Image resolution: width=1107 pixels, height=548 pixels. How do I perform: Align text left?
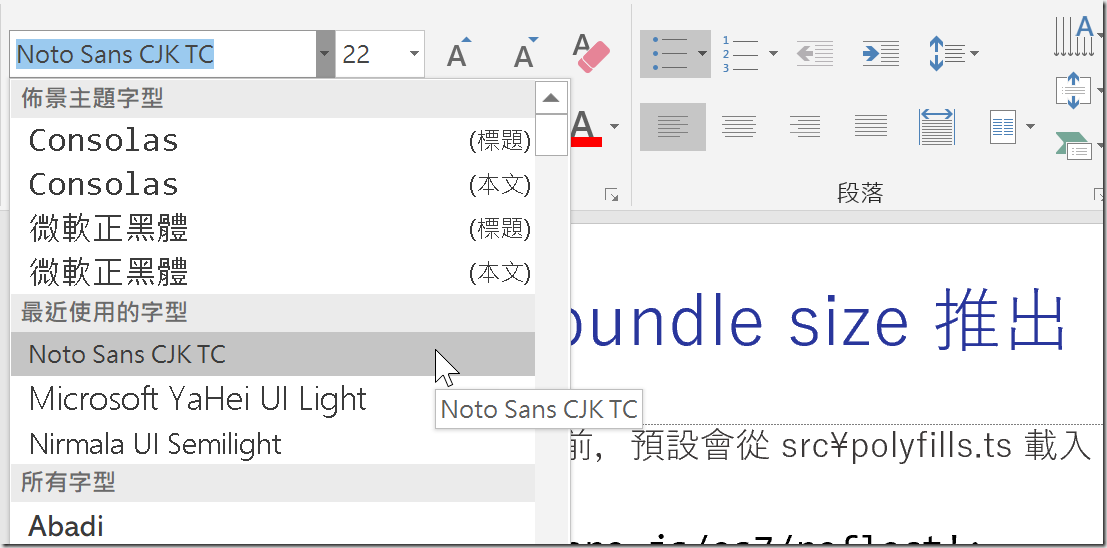click(x=673, y=127)
